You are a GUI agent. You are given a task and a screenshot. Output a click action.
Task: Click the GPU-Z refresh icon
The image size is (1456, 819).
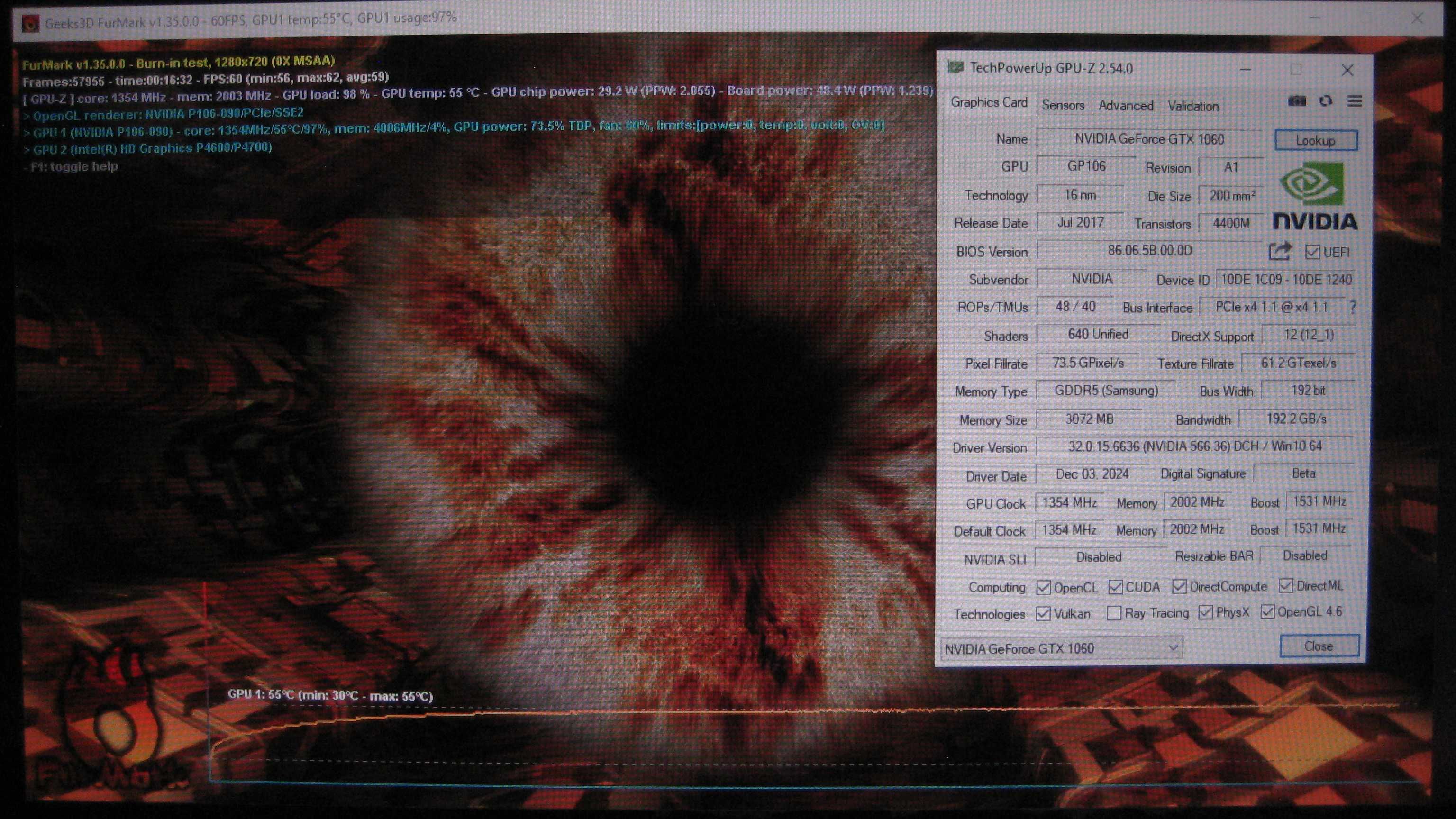pos(1326,101)
